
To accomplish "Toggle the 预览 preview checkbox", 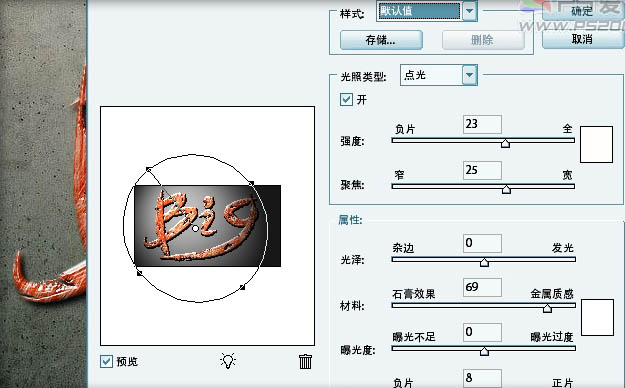I will point(106,361).
